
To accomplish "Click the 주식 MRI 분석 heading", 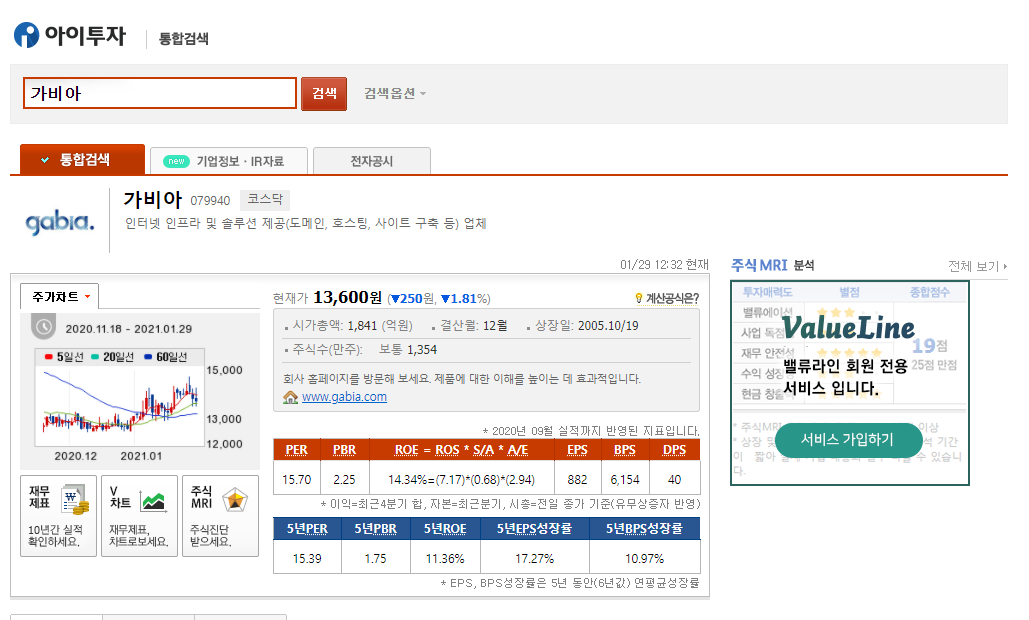I will pos(772,265).
